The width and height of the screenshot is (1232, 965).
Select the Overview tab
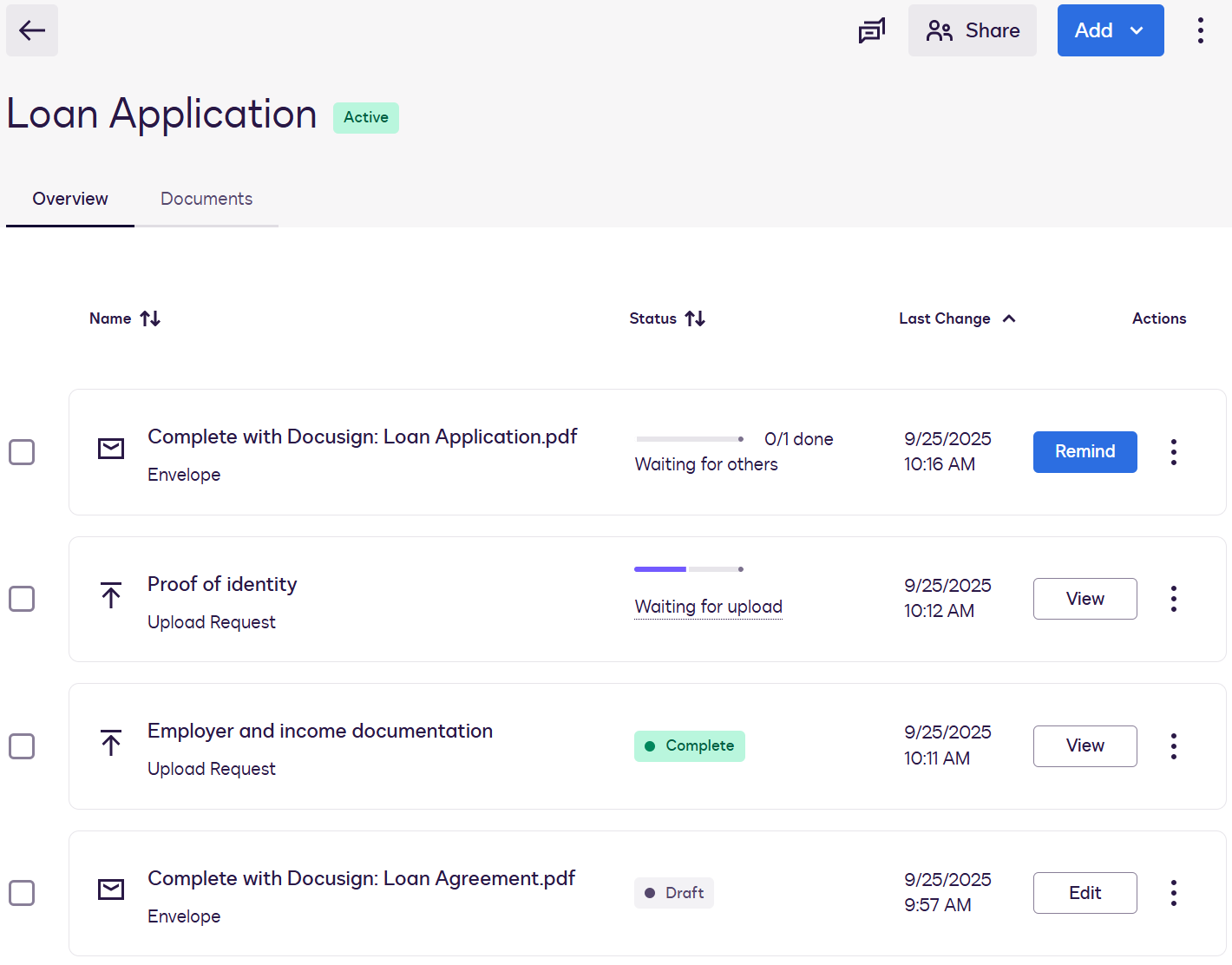click(x=69, y=199)
